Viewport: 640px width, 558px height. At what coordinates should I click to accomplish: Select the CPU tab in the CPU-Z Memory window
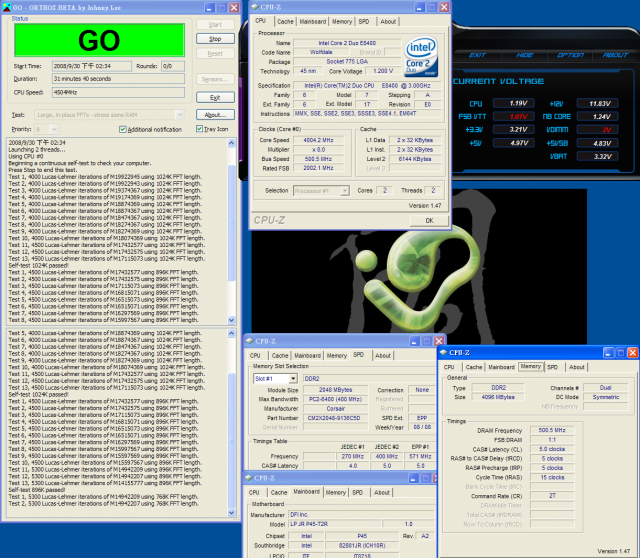click(x=449, y=367)
